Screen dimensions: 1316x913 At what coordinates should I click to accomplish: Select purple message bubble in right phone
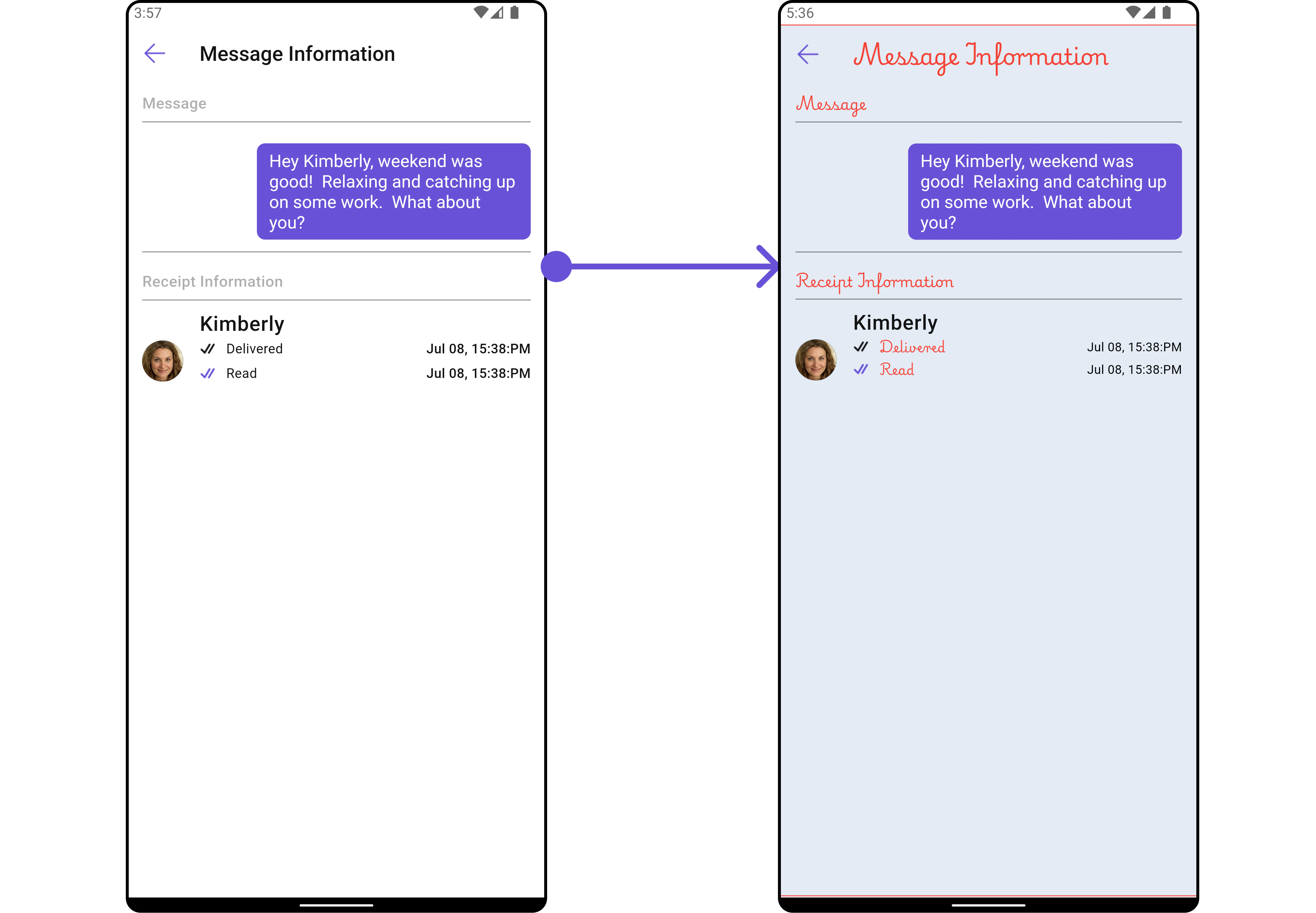[1045, 192]
